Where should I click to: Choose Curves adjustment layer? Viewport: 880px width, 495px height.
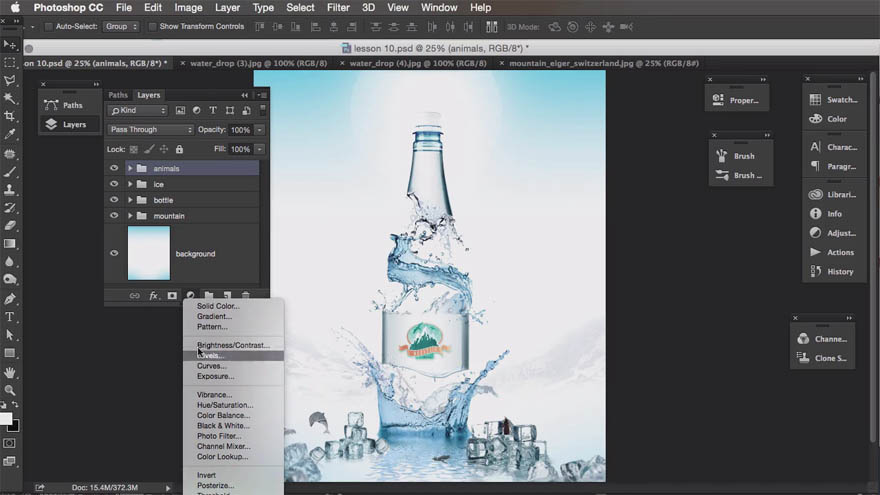tap(233, 366)
